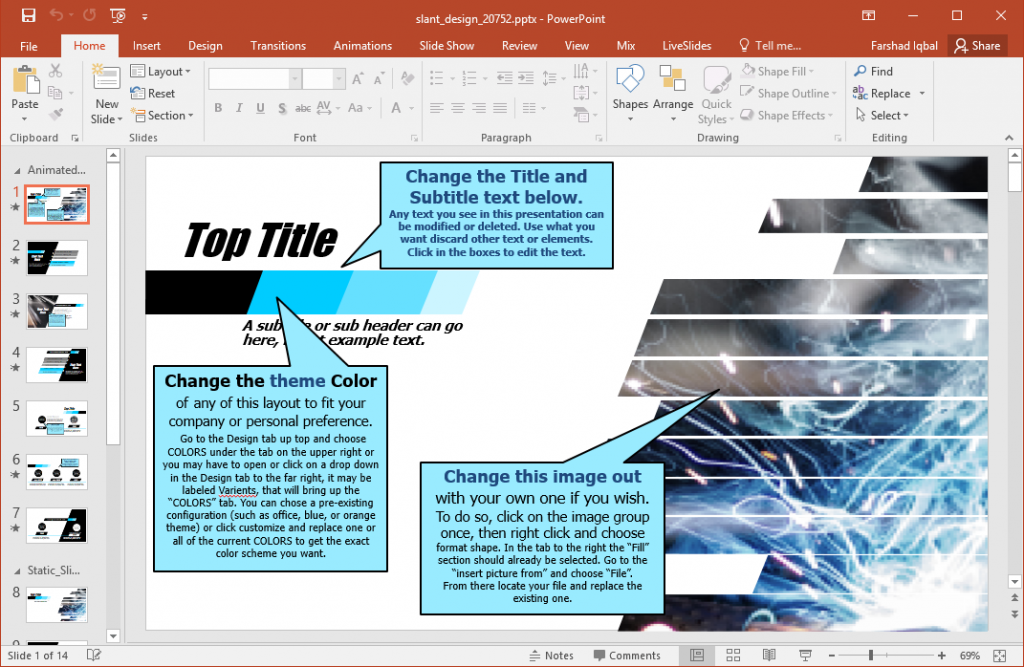Open the Comments pane
1024x667 pixels.
click(x=627, y=655)
